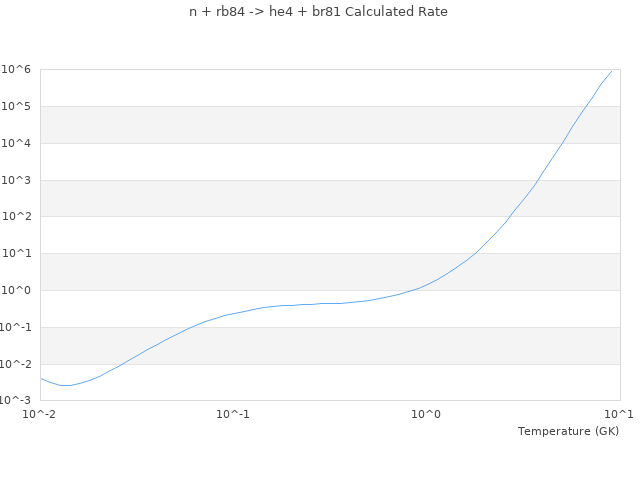Screen dimensions: 640x480
Task: Click the 'Temperature (GK)' x-axis label
Action: (568, 431)
